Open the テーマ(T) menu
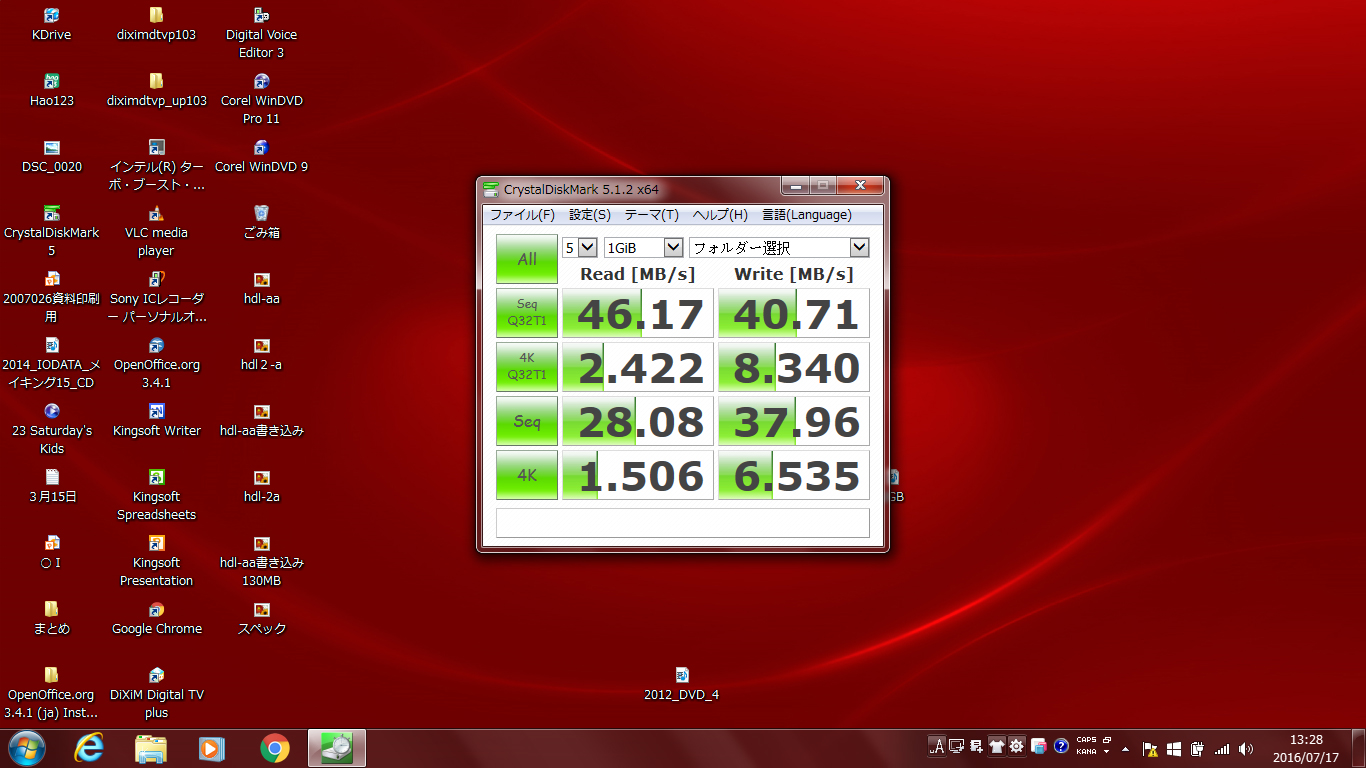 [651, 215]
